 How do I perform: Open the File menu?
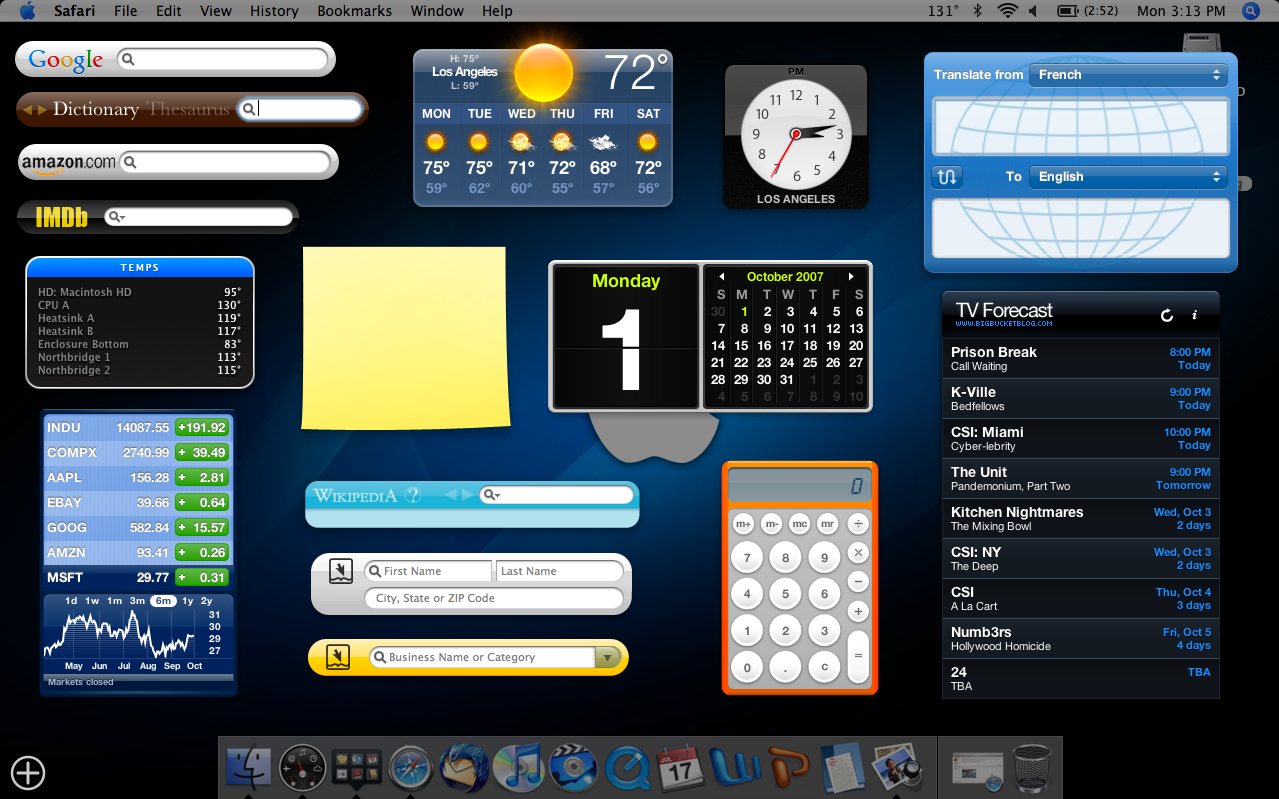[x=126, y=11]
